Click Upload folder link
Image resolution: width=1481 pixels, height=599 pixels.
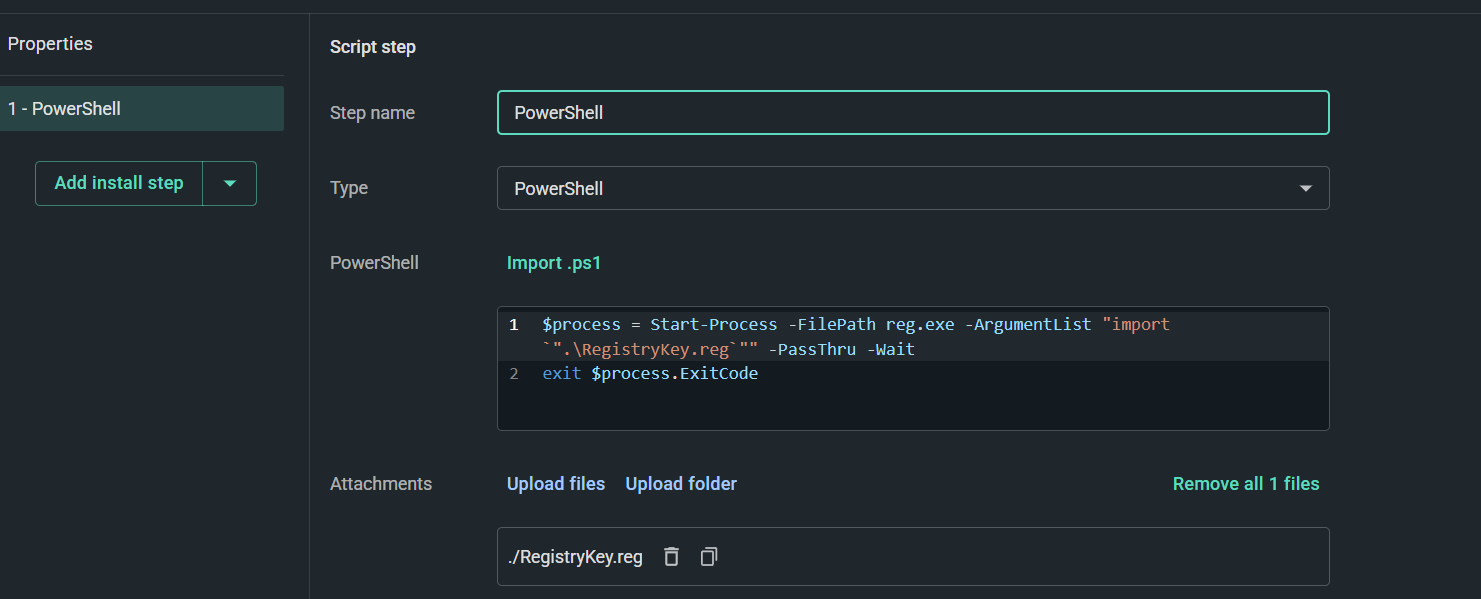click(681, 484)
